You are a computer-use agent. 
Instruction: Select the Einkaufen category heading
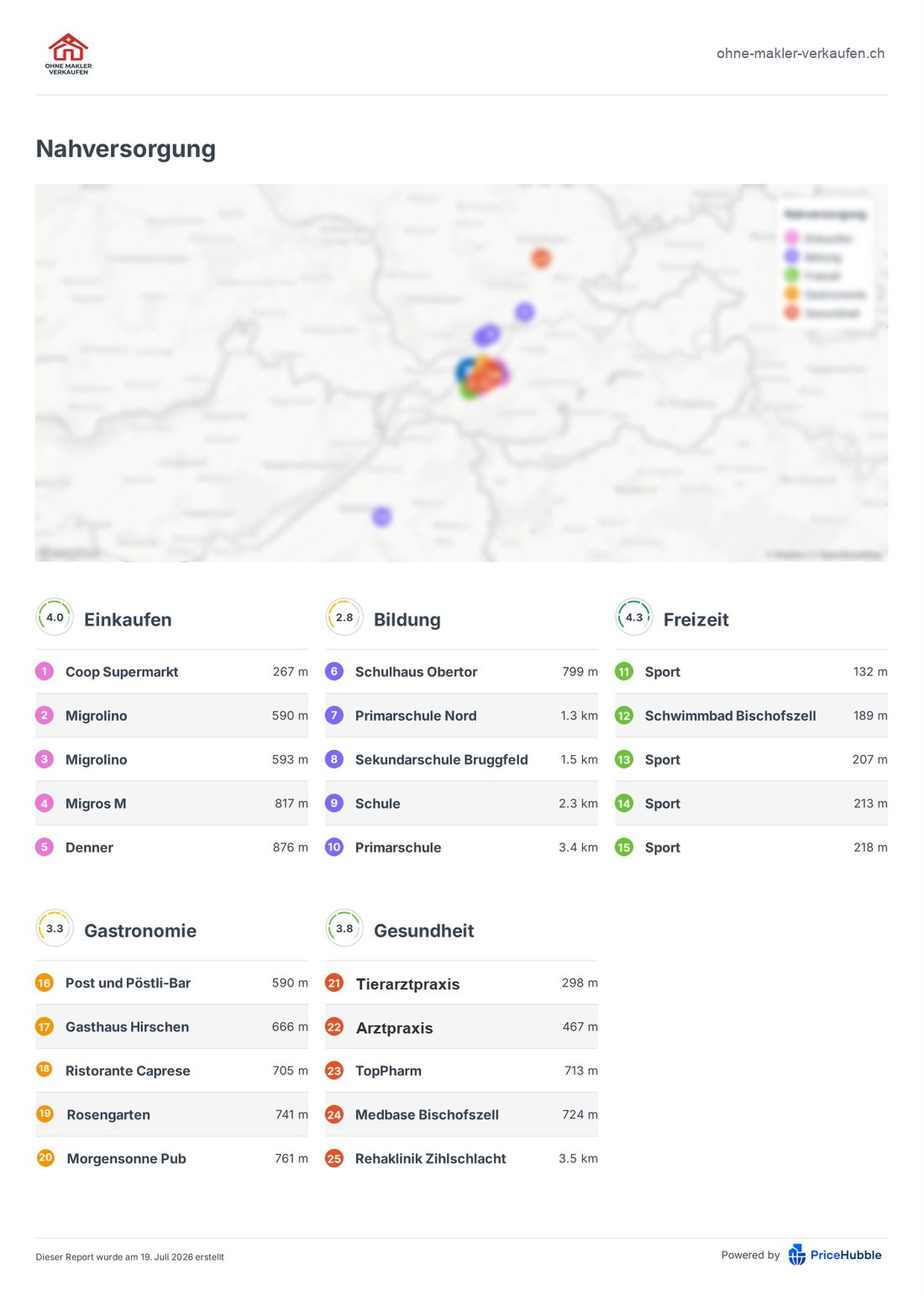click(x=128, y=620)
